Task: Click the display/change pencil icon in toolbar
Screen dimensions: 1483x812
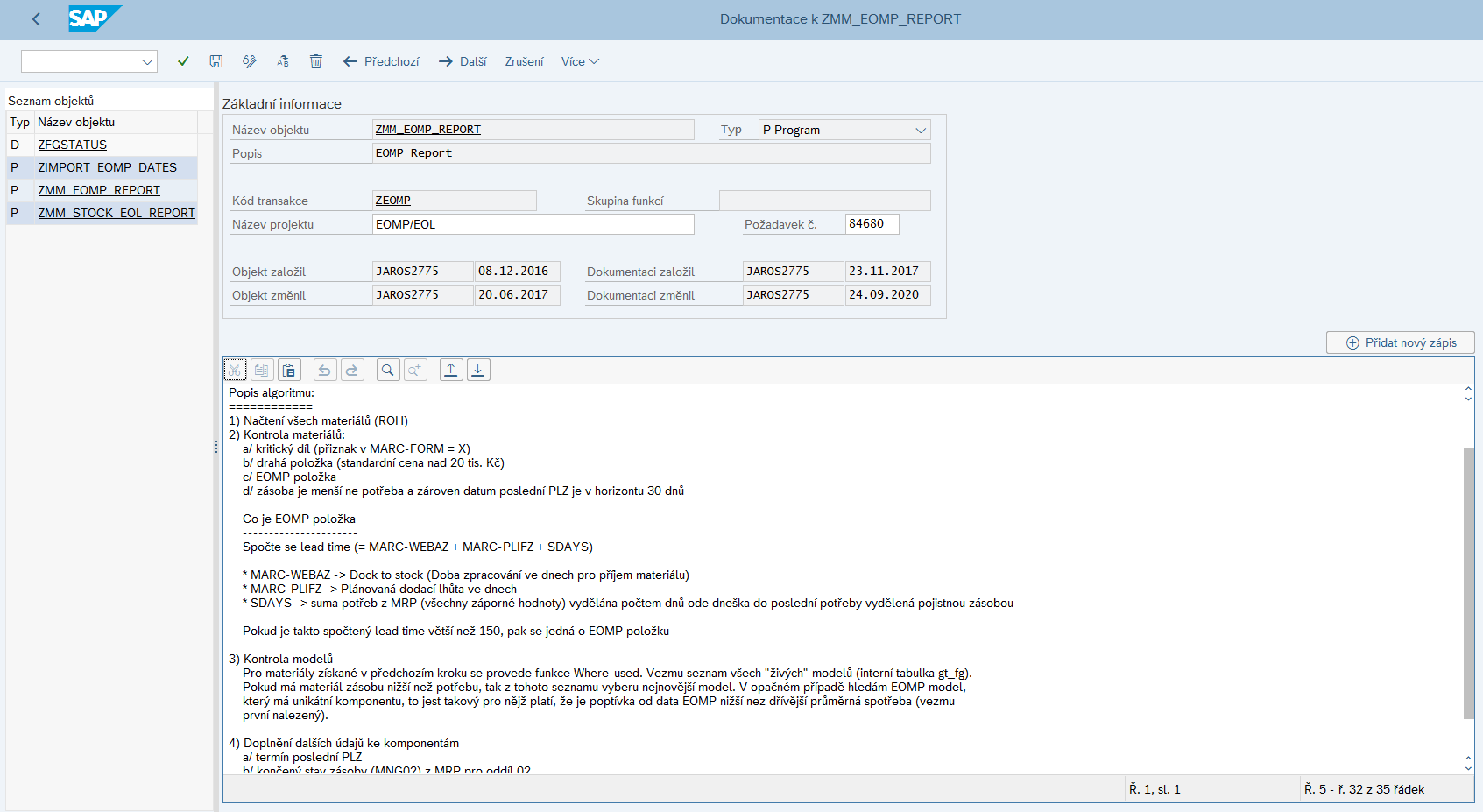Action: tap(250, 61)
